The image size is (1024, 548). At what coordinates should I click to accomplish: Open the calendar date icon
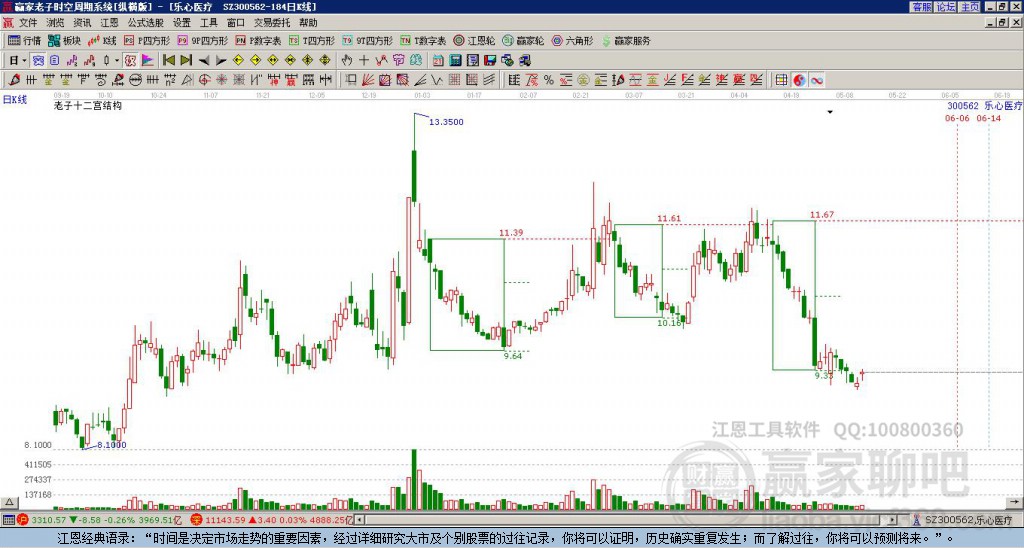438,60
